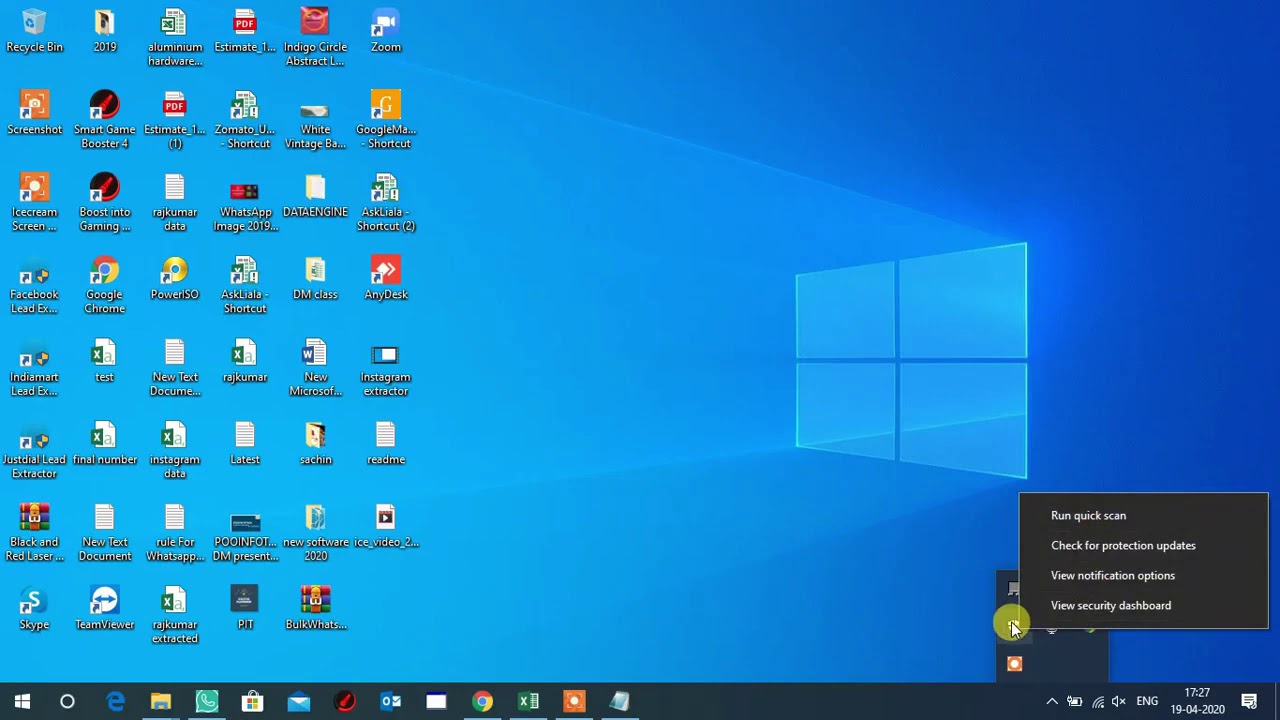Select Run quick scan from context menu

1088,516
